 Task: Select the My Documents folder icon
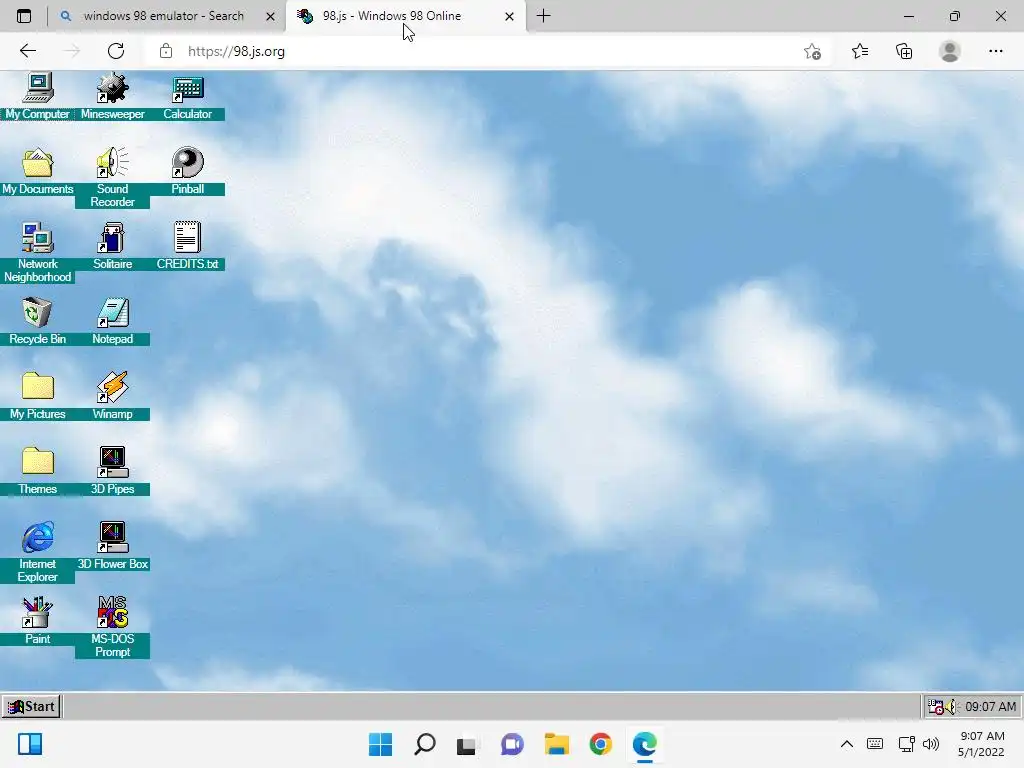point(37,171)
